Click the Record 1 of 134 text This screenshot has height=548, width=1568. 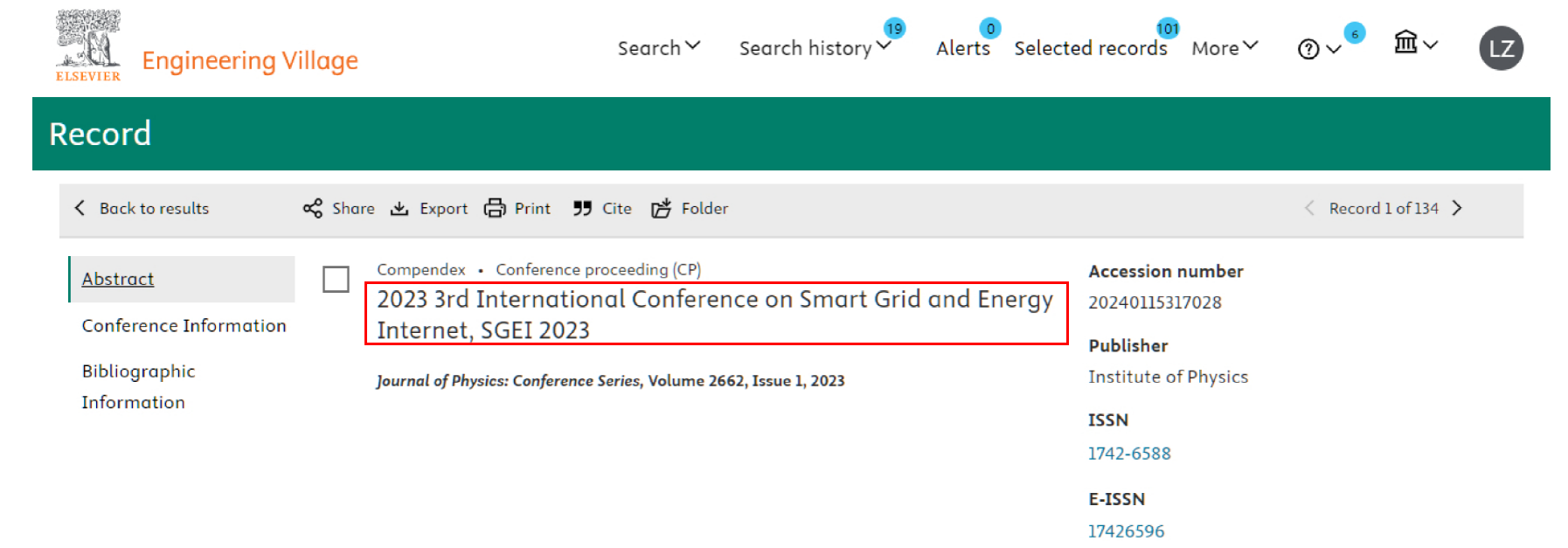(1384, 208)
